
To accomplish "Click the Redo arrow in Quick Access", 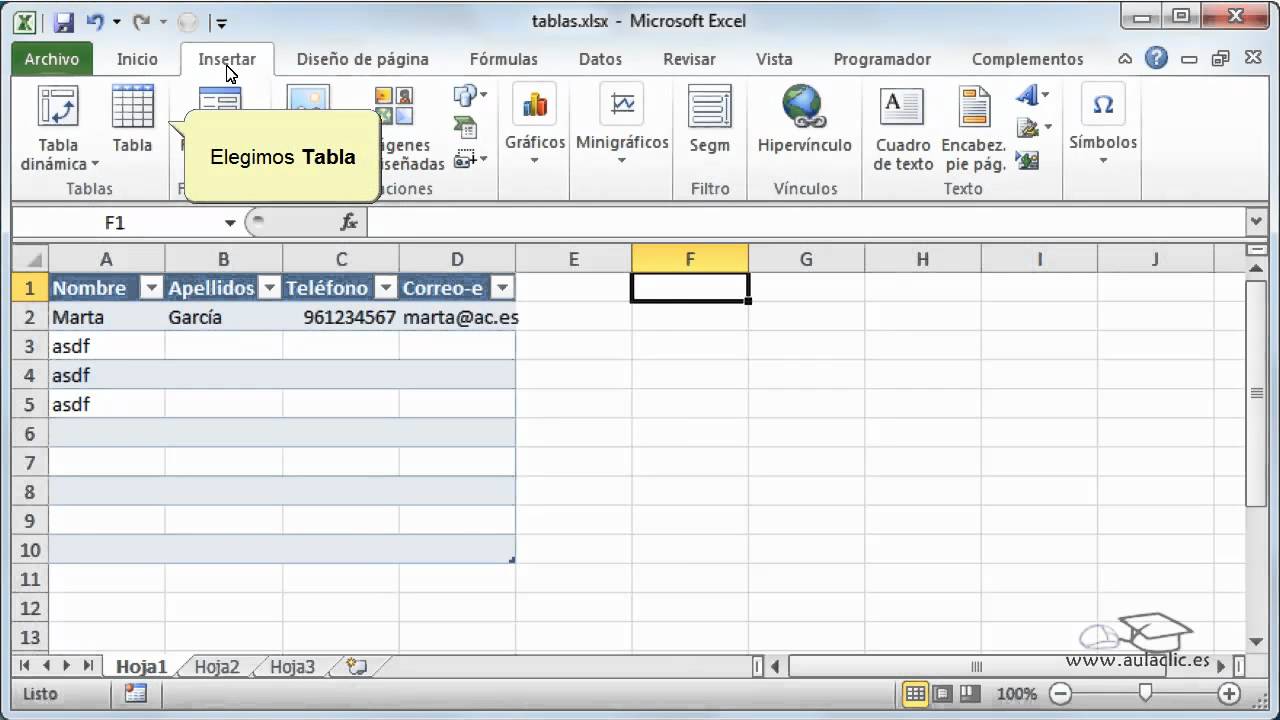I will 141,22.
